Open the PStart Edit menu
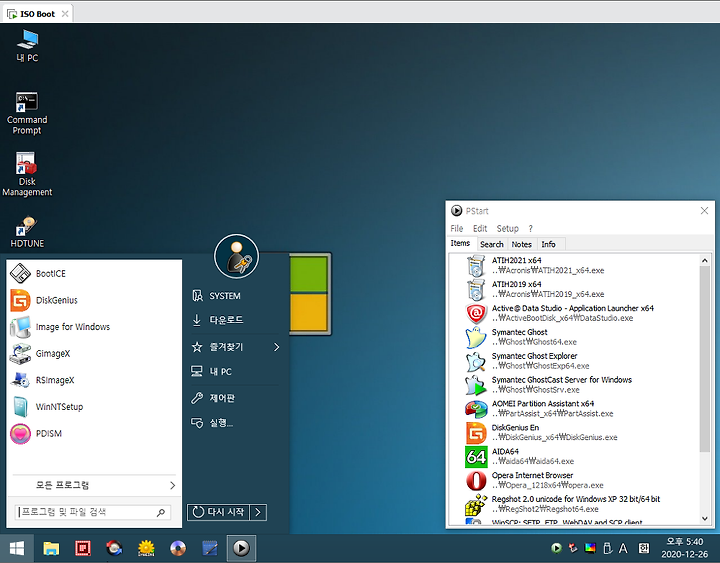This screenshot has height=563, width=720. click(480, 228)
